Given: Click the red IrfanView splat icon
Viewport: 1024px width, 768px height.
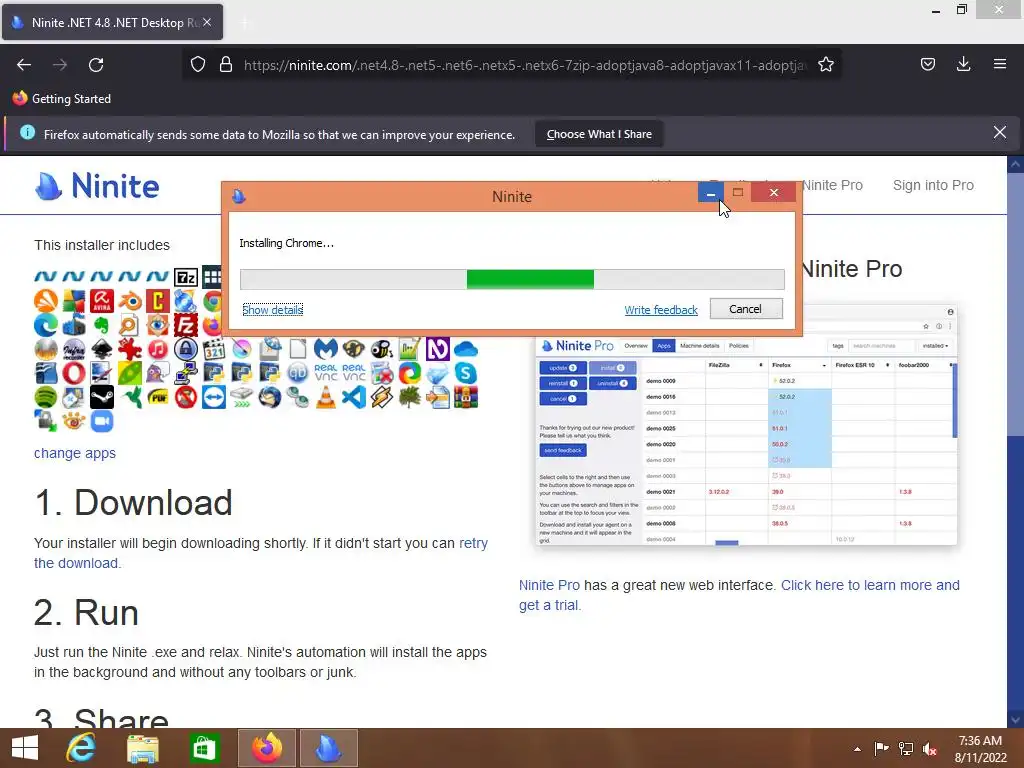Looking at the screenshot, I should pyautogui.click(x=129, y=349).
